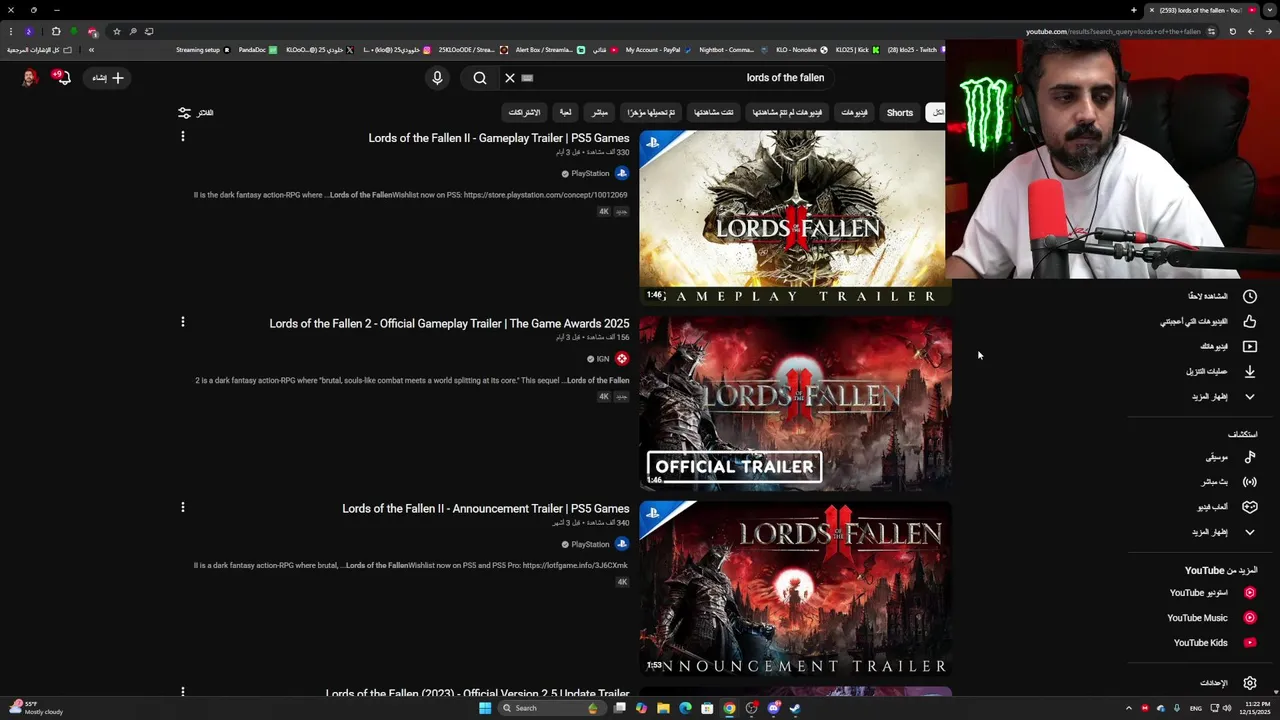
Task: Open the account avatar menu
Action: point(29,77)
